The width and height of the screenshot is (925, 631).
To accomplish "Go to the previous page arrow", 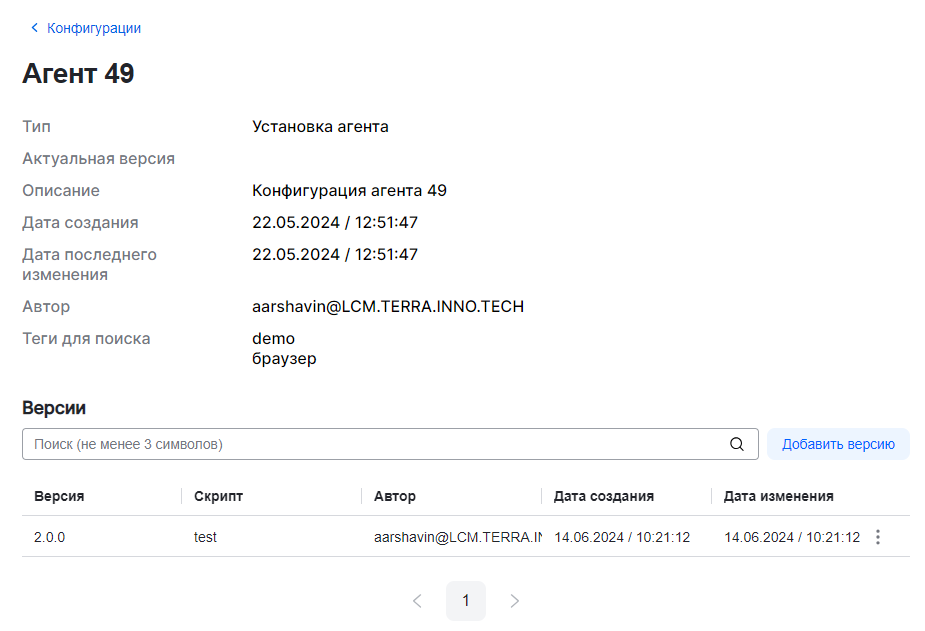I will click(x=417, y=601).
